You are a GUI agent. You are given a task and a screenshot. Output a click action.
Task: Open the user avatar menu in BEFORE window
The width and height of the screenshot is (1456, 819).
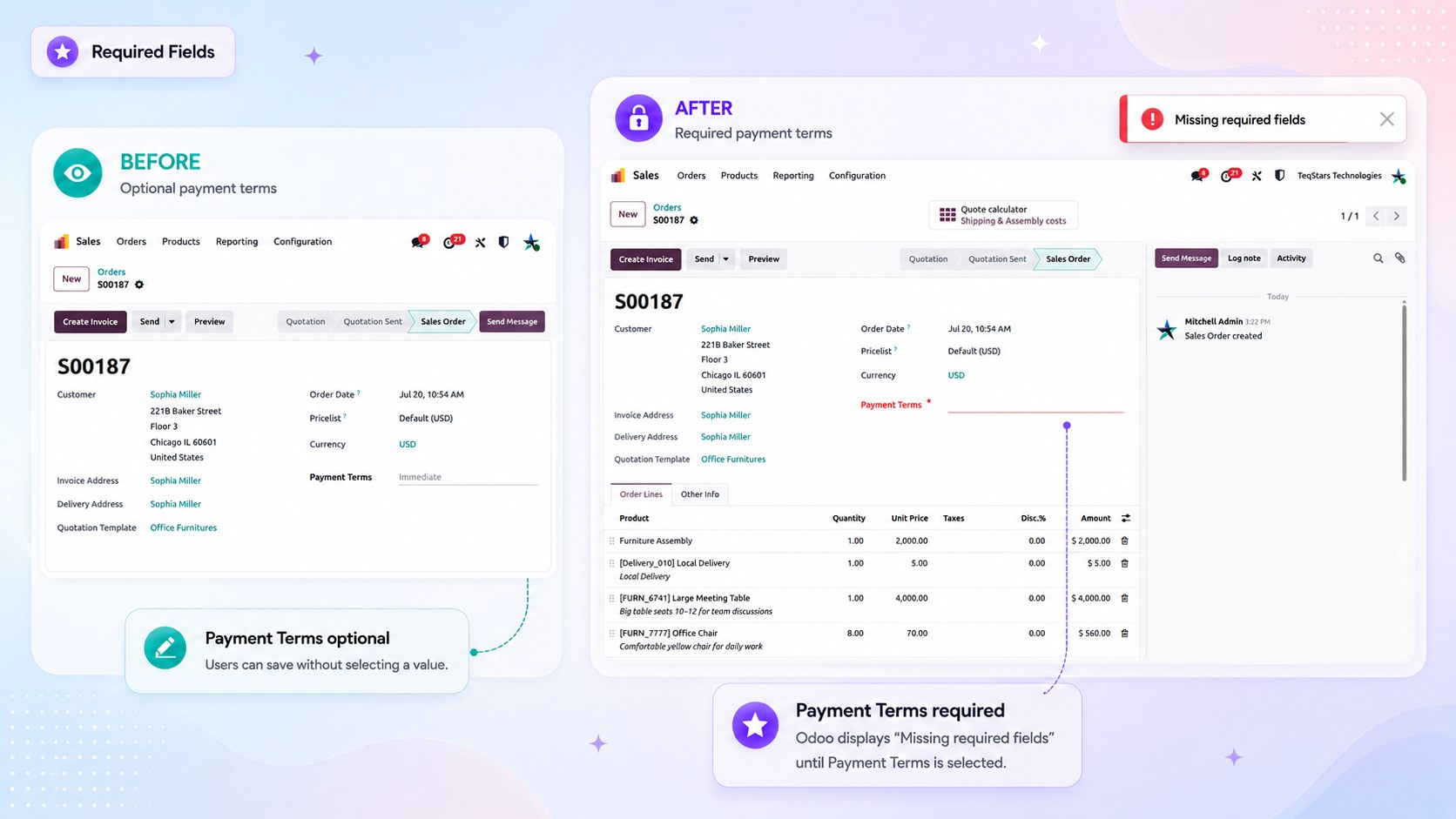point(531,243)
